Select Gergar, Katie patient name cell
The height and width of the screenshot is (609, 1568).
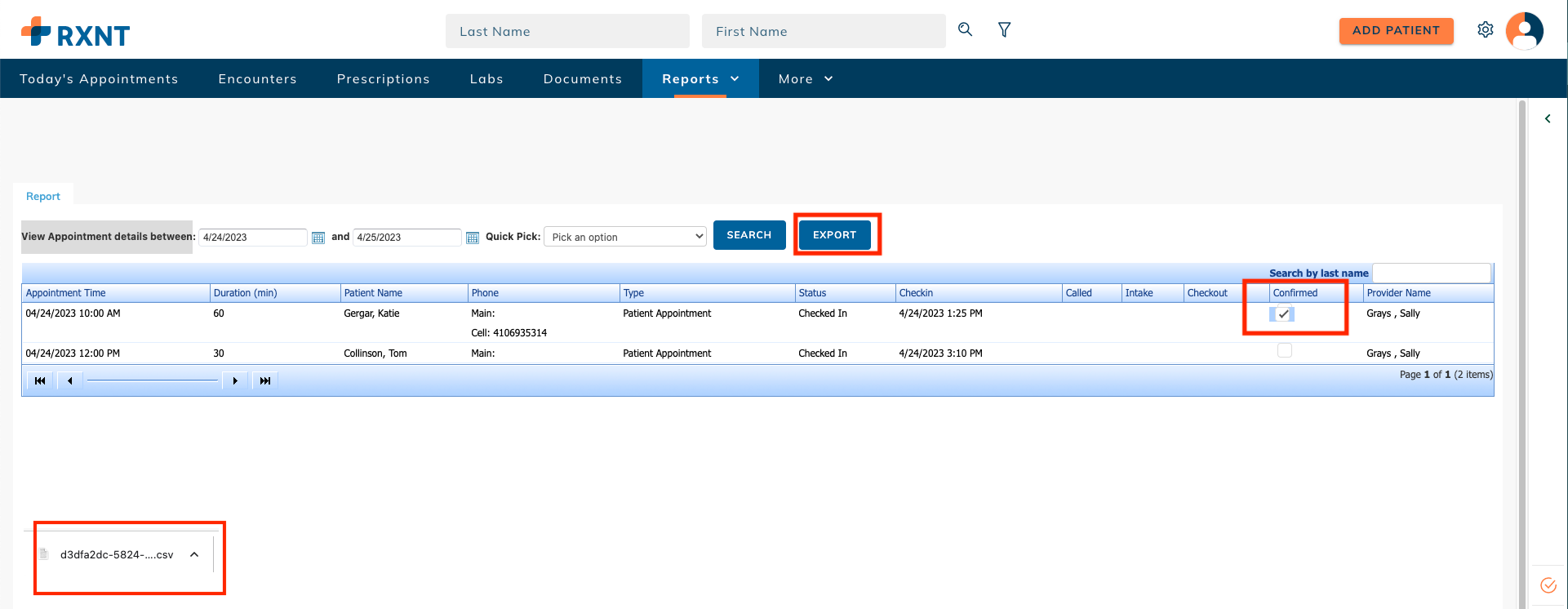tap(371, 313)
